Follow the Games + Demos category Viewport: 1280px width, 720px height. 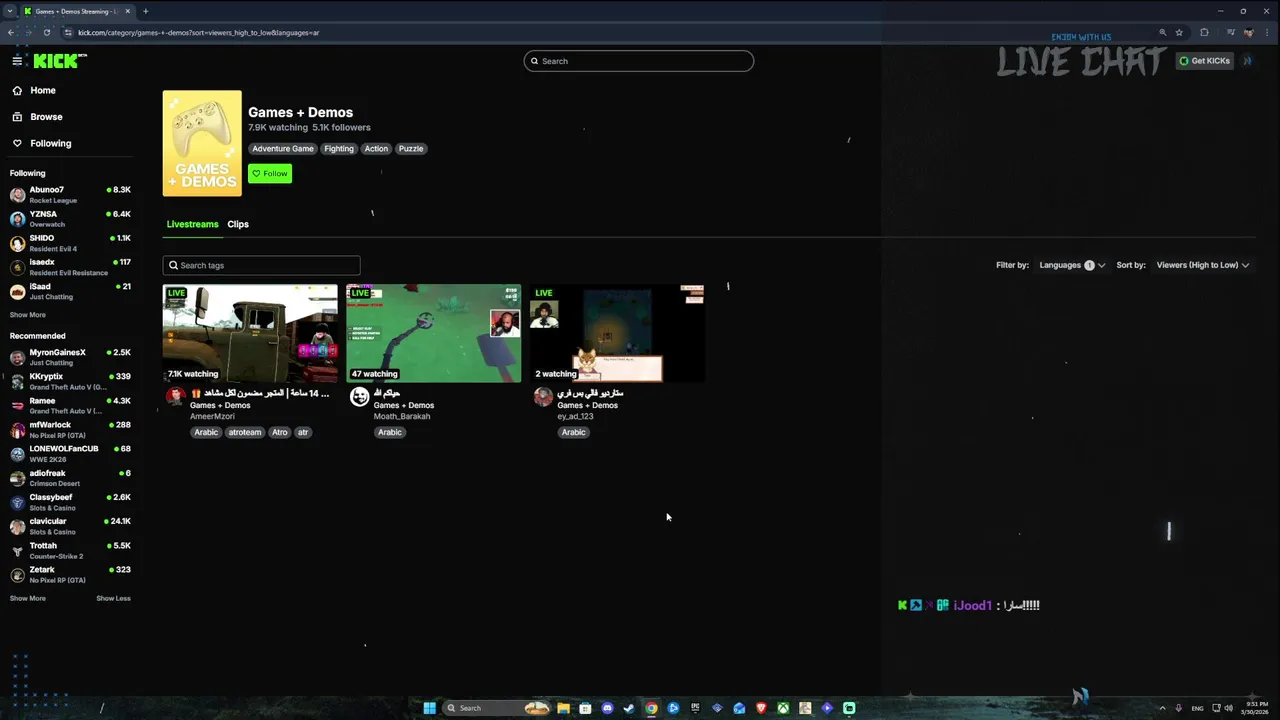270,173
